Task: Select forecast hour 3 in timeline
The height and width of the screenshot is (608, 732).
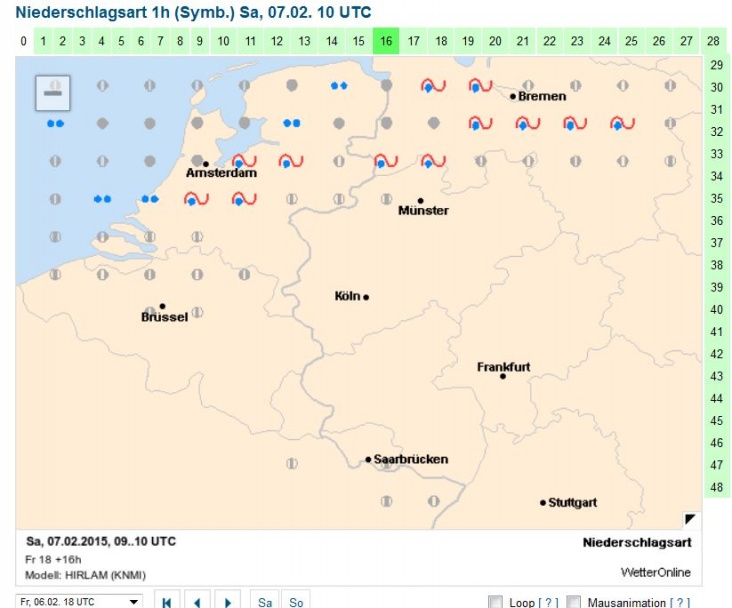Action: coord(82,41)
